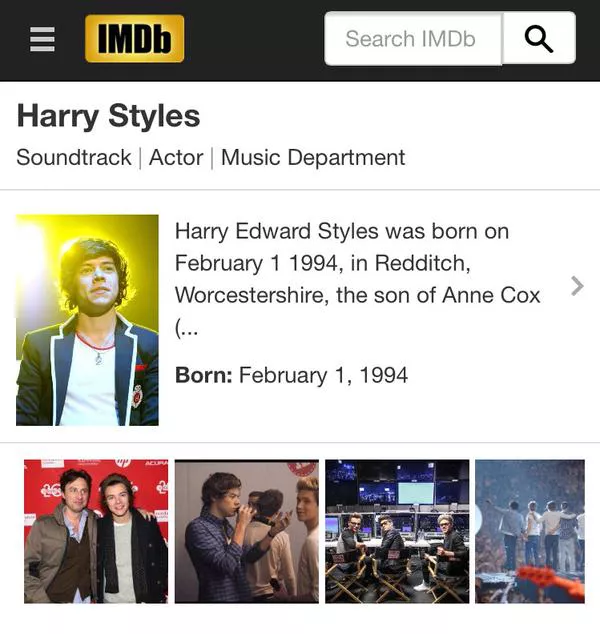Open the hamburger navigation menu
This screenshot has height=634, width=600.
pos(42,39)
